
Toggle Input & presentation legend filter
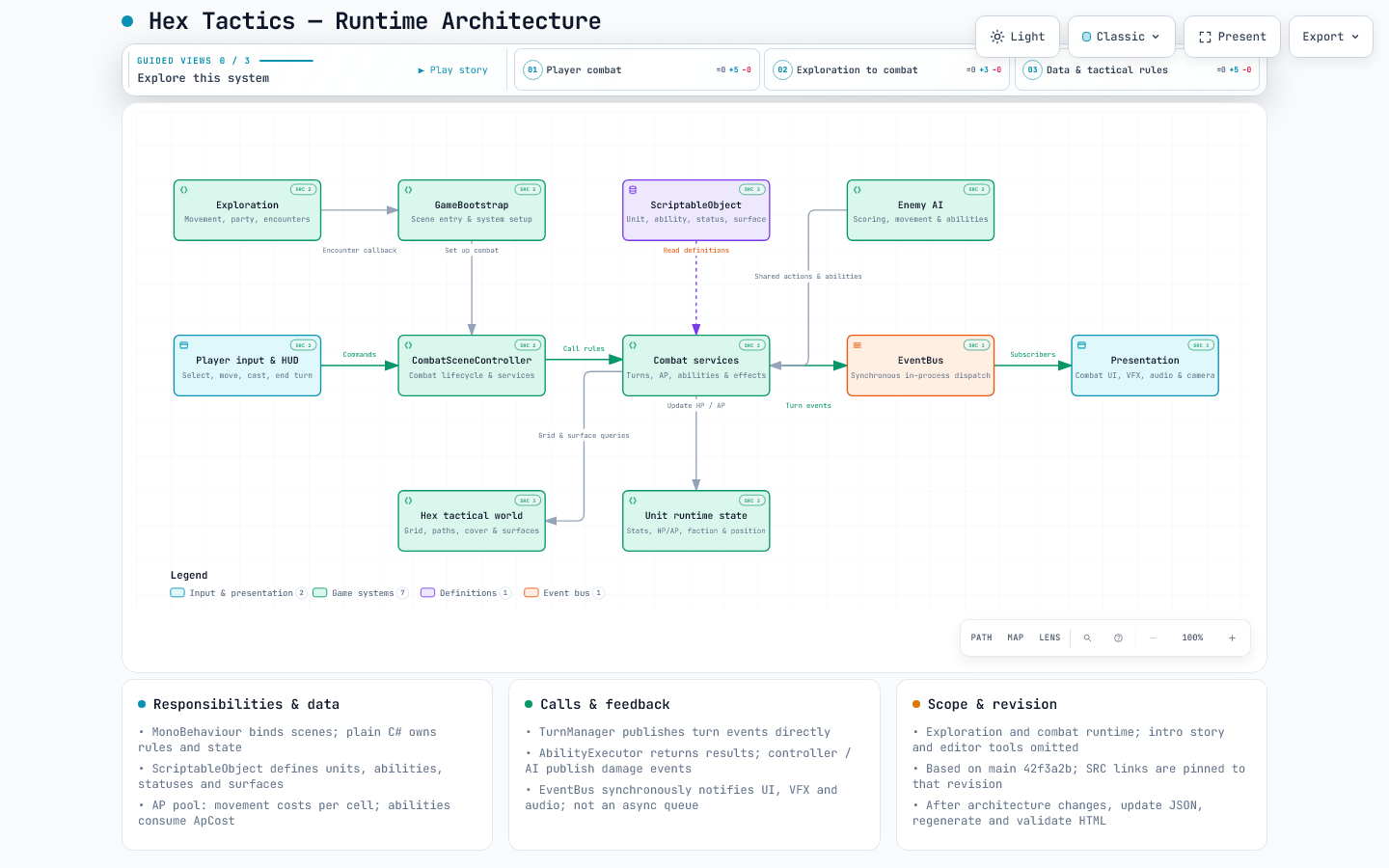point(238,593)
